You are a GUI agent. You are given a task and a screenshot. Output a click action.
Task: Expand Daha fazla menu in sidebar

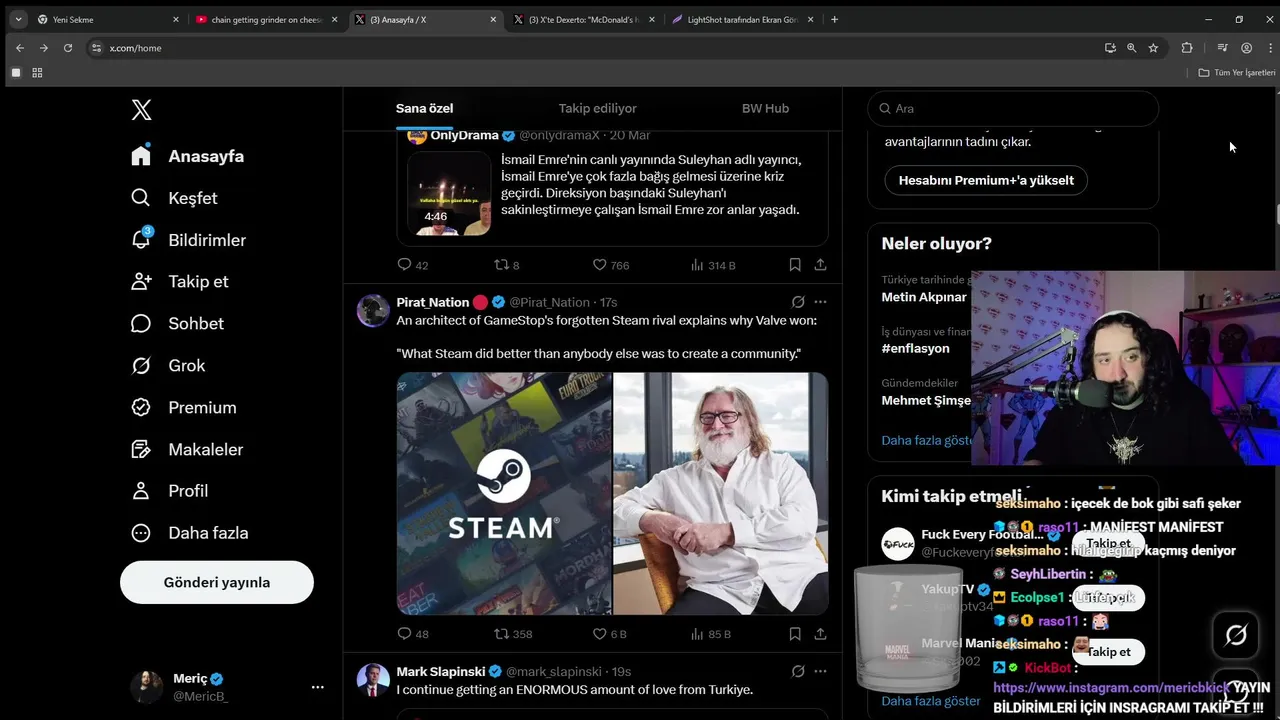coord(189,533)
